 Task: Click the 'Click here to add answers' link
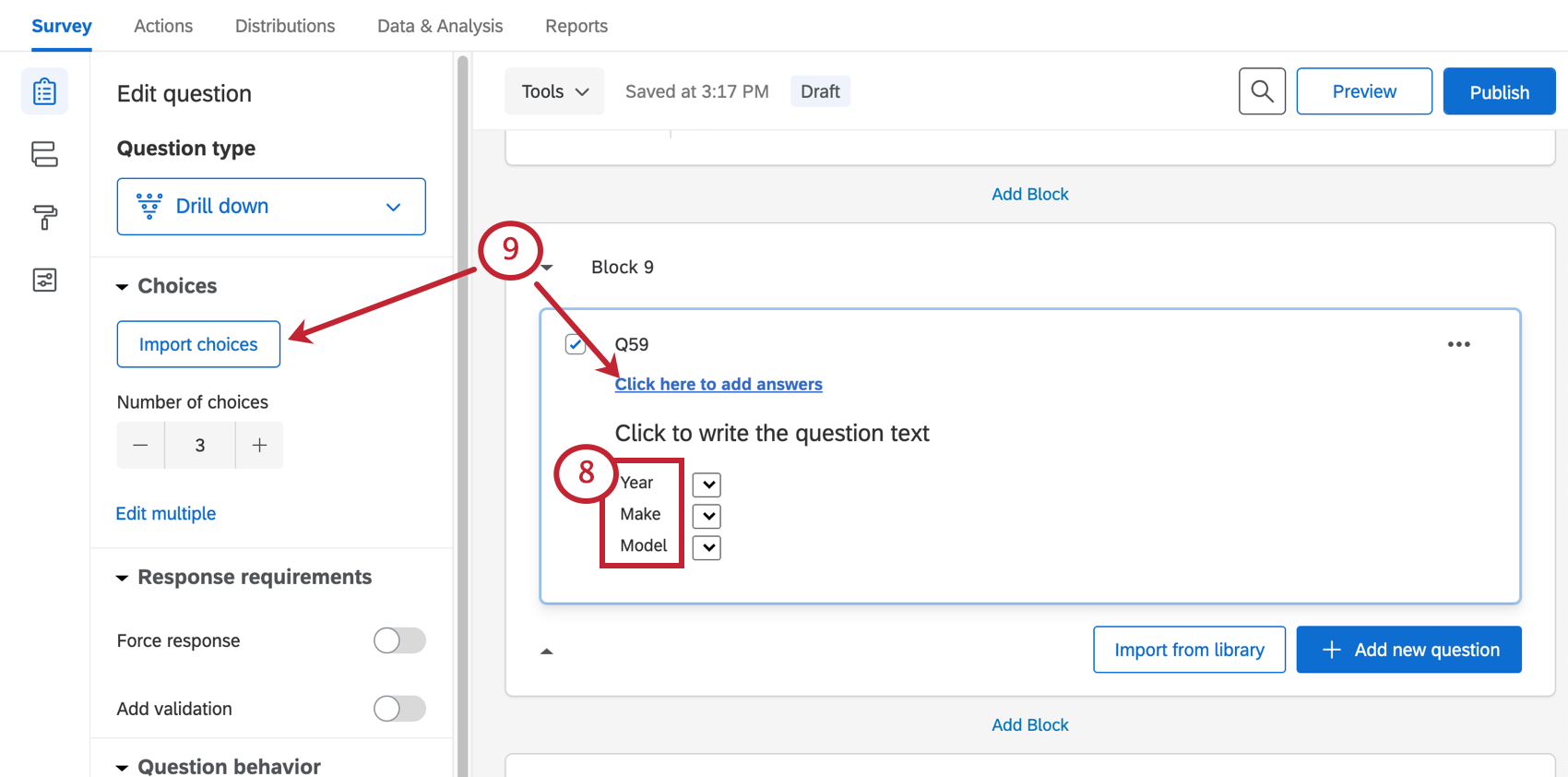click(719, 384)
